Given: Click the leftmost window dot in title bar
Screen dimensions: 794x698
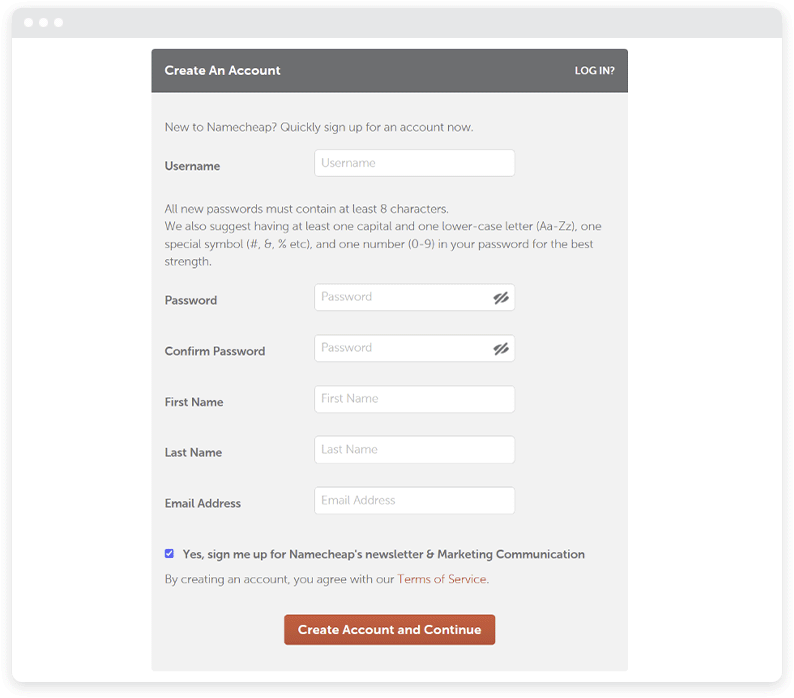Looking at the screenshot, I should tap(28, 22).
